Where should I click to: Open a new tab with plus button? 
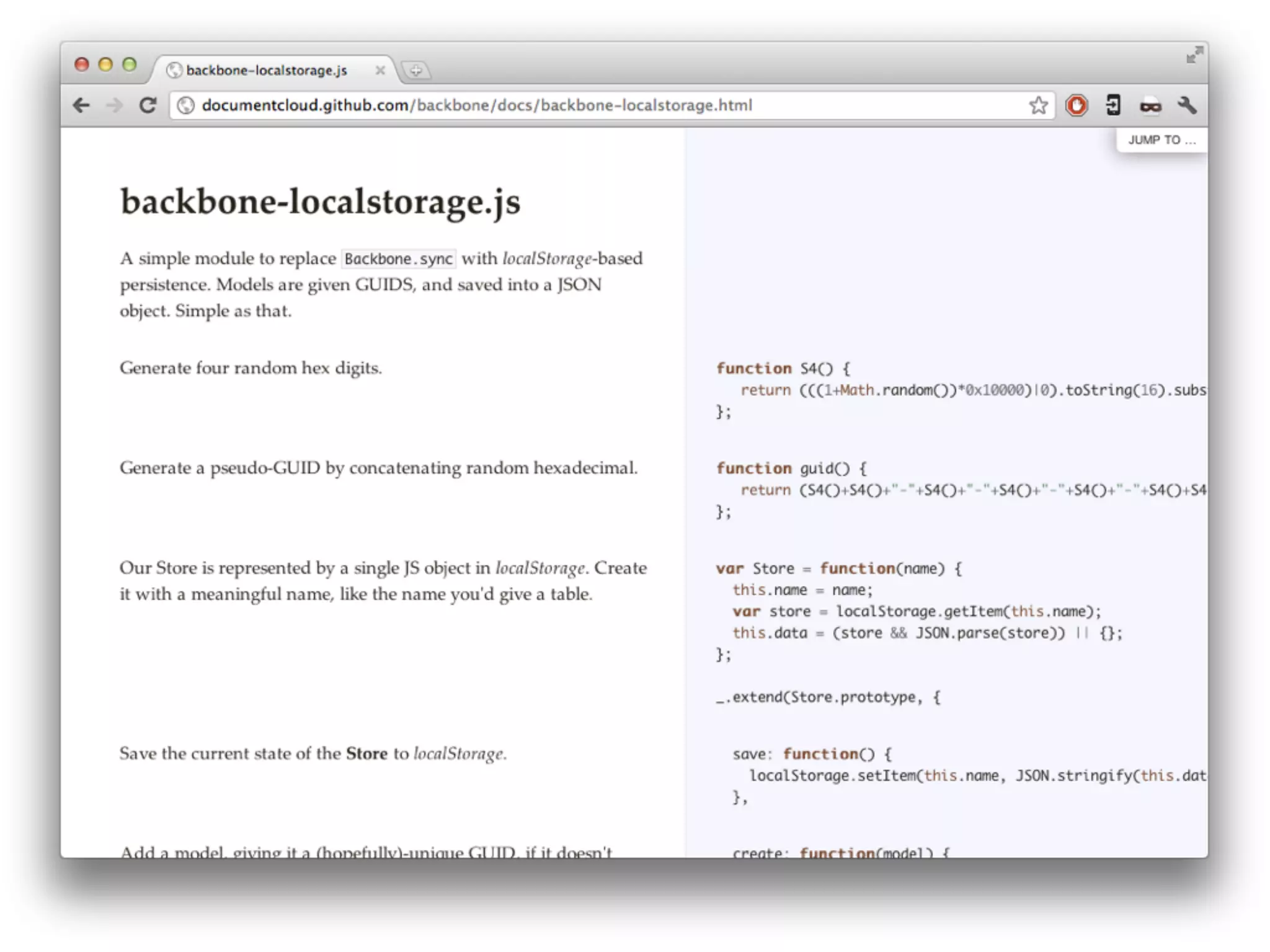[416, 71]
